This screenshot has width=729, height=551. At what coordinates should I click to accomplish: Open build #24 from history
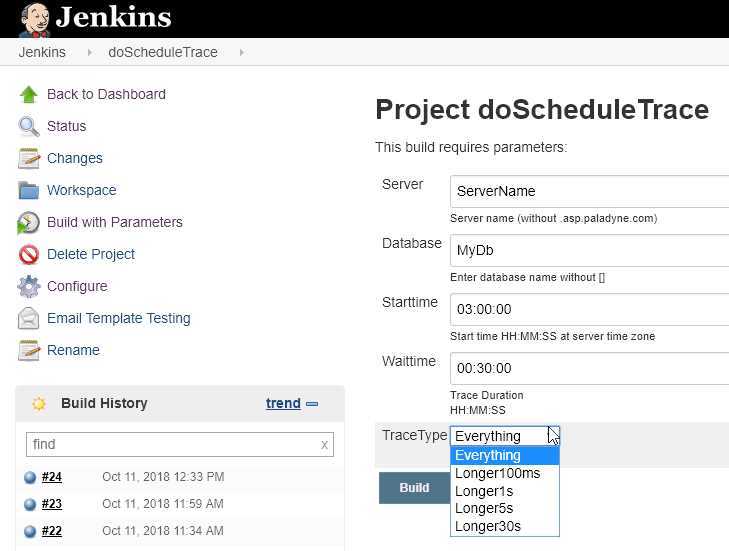pyautogui.click(x=52, y=477)
